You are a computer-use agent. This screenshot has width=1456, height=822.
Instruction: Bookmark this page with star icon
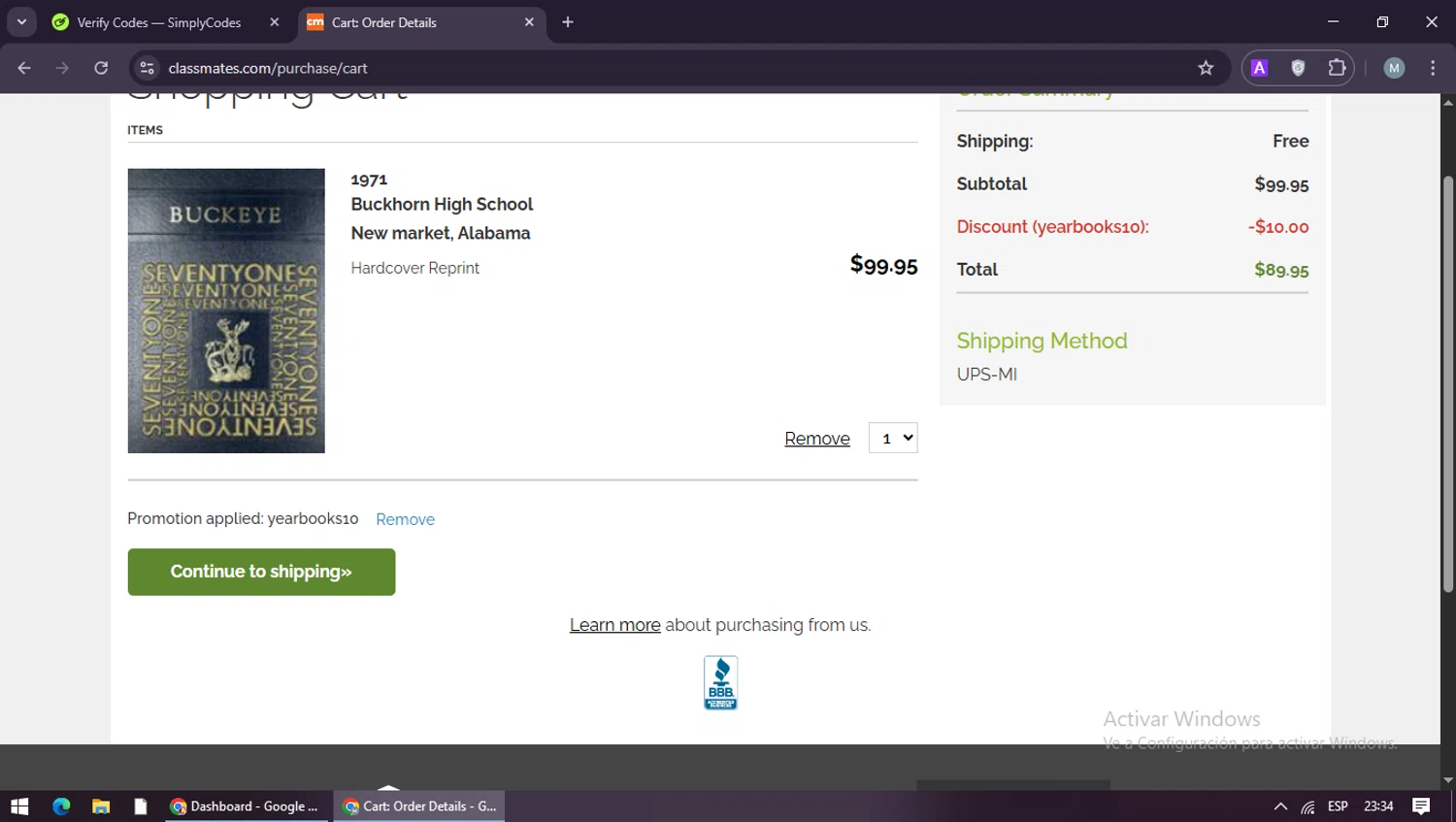[1206, 68]
